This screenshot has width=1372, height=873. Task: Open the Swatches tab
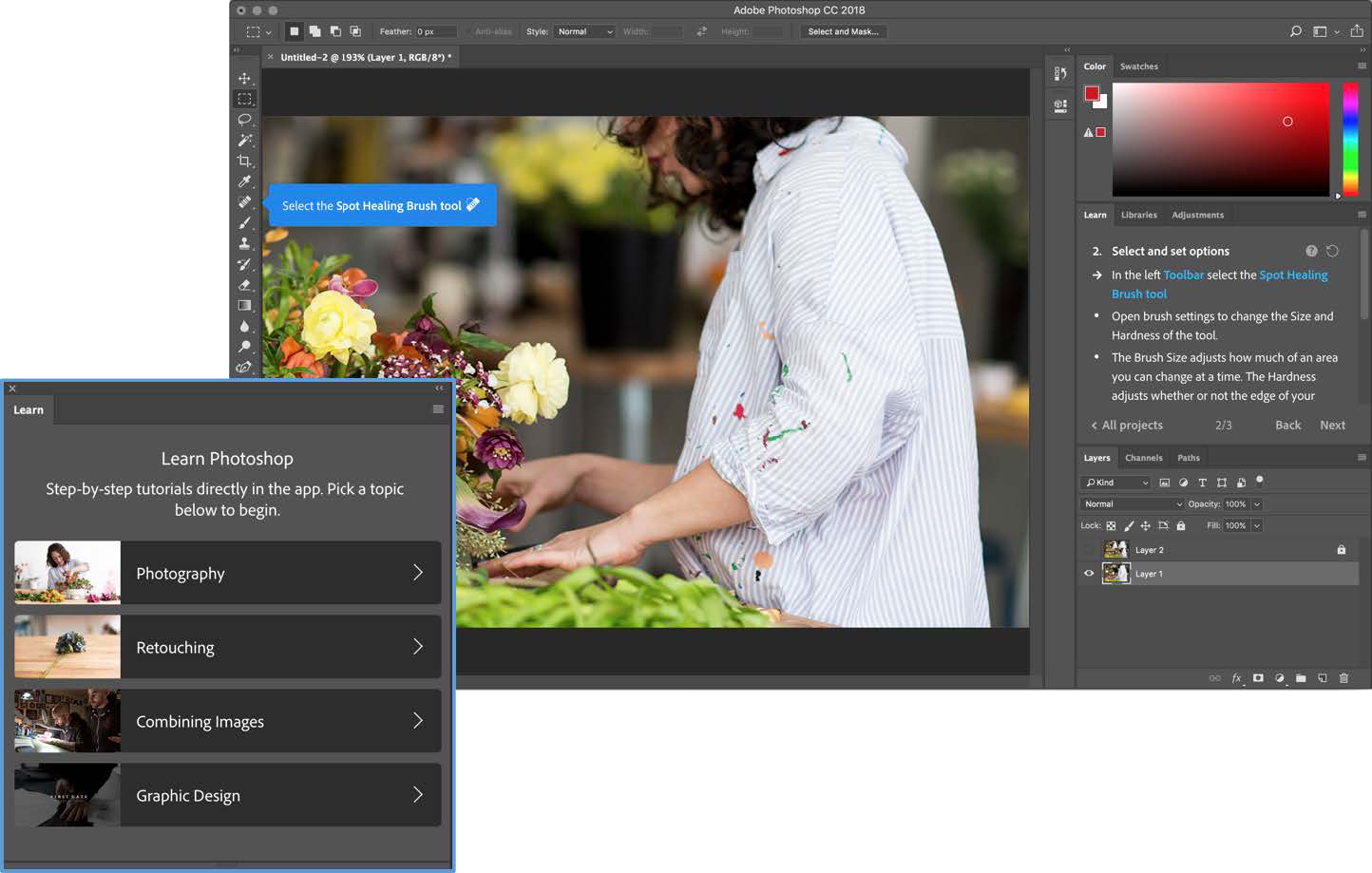pyautogui.click(x=1138, y=66)
